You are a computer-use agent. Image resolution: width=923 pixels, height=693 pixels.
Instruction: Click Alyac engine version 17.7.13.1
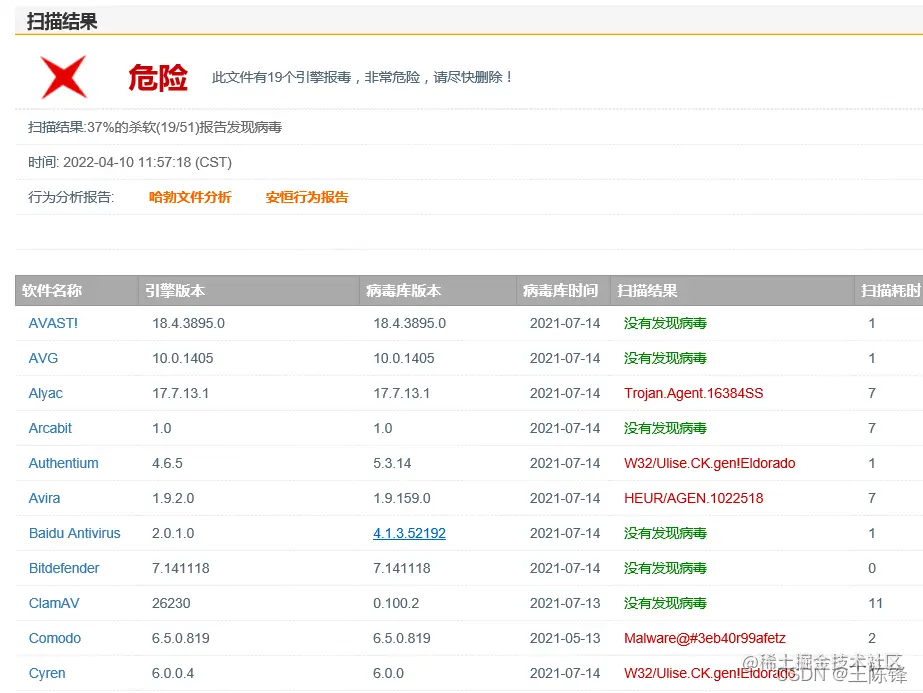tap(180, 393)
